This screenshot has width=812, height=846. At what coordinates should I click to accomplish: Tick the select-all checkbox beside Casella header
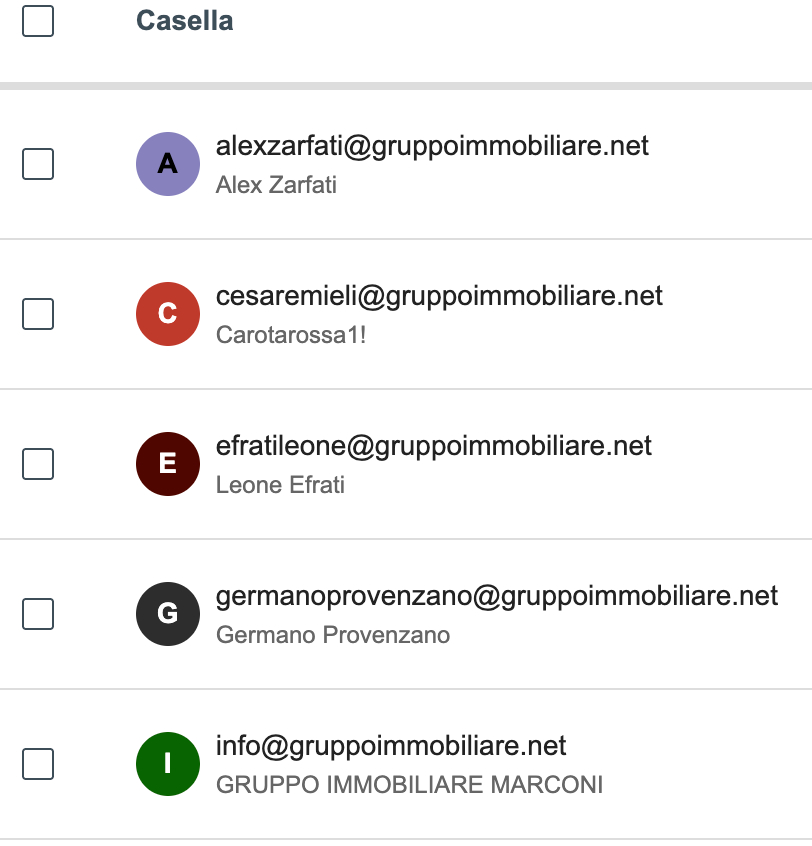pos(38,21)
